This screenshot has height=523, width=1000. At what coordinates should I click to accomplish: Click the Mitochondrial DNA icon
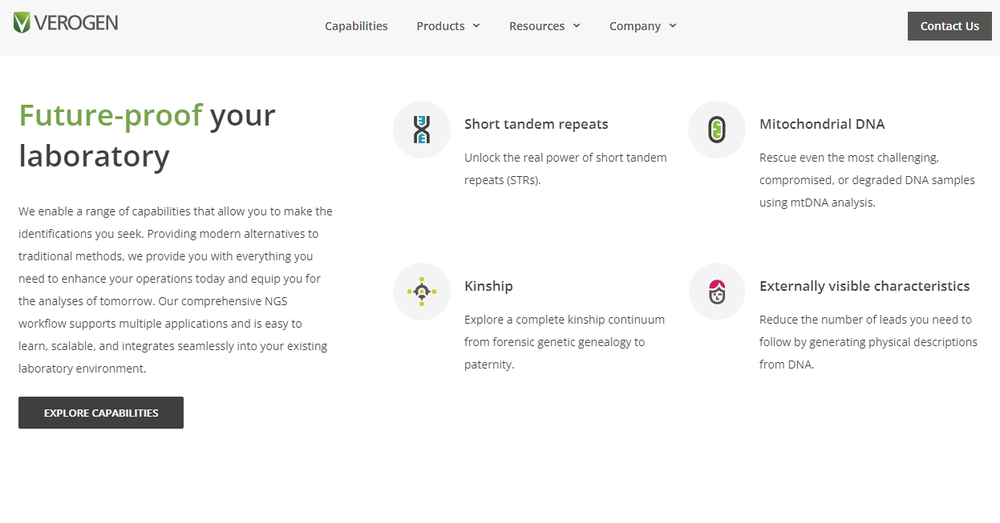717,130
